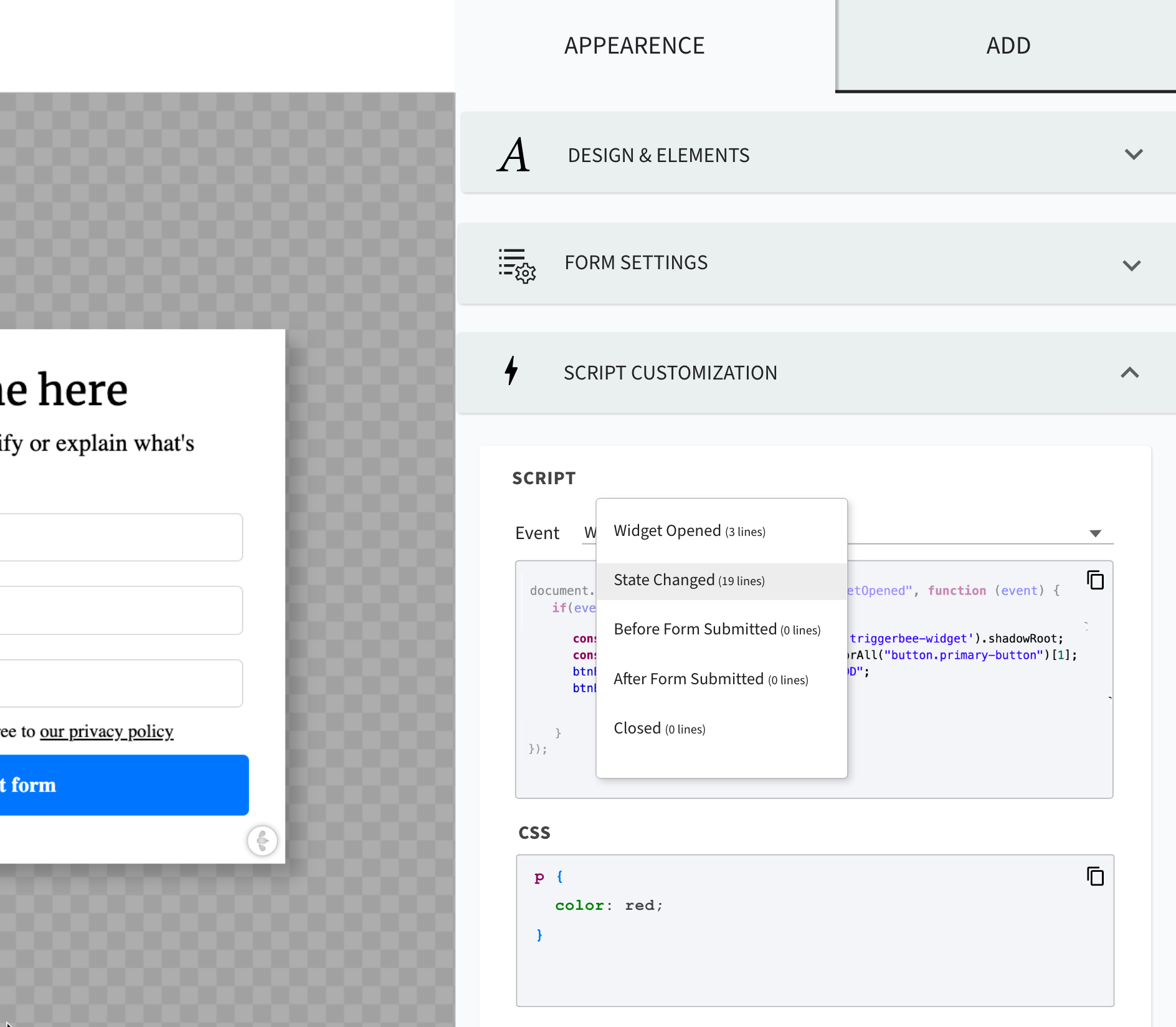The width and height of the screenshot is (1176, 1027).
Task: Click the widget subtext 'or explain what's'
Action: click(x=112, y=443)
